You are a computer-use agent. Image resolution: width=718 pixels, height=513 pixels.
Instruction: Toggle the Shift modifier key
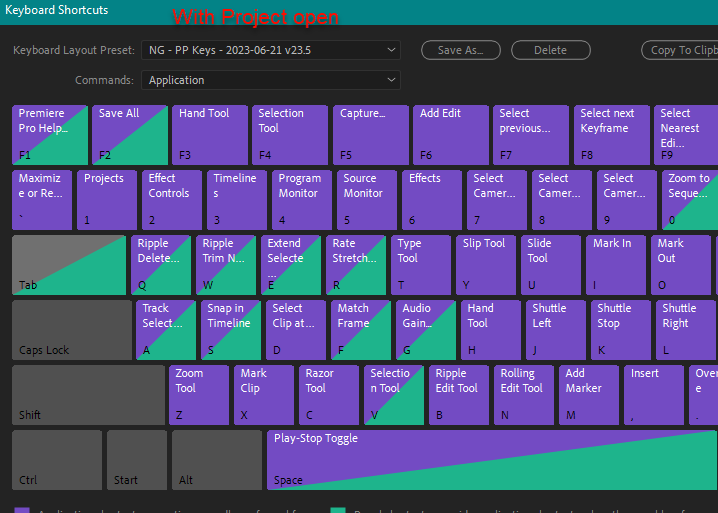tap(89, 395)
